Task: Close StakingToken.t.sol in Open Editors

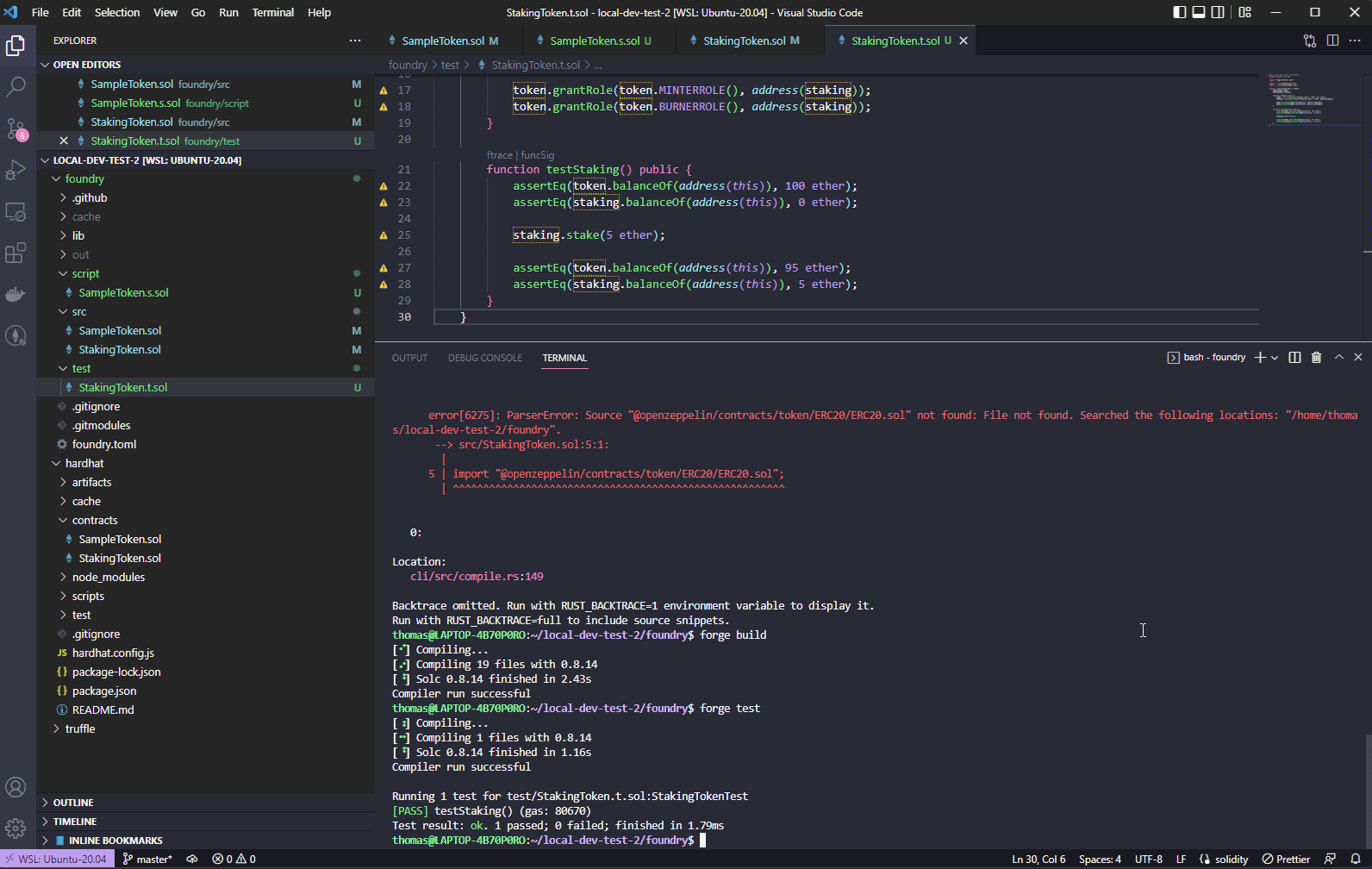Action: (x=64, y=141)
